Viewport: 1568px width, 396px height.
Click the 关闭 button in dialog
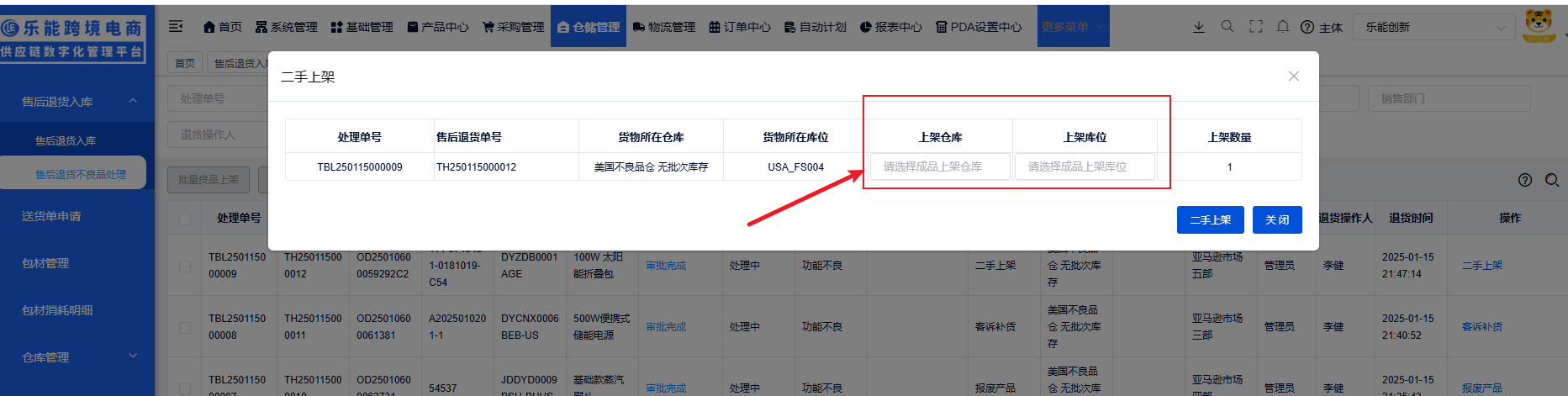click(x=1277, y=219)
